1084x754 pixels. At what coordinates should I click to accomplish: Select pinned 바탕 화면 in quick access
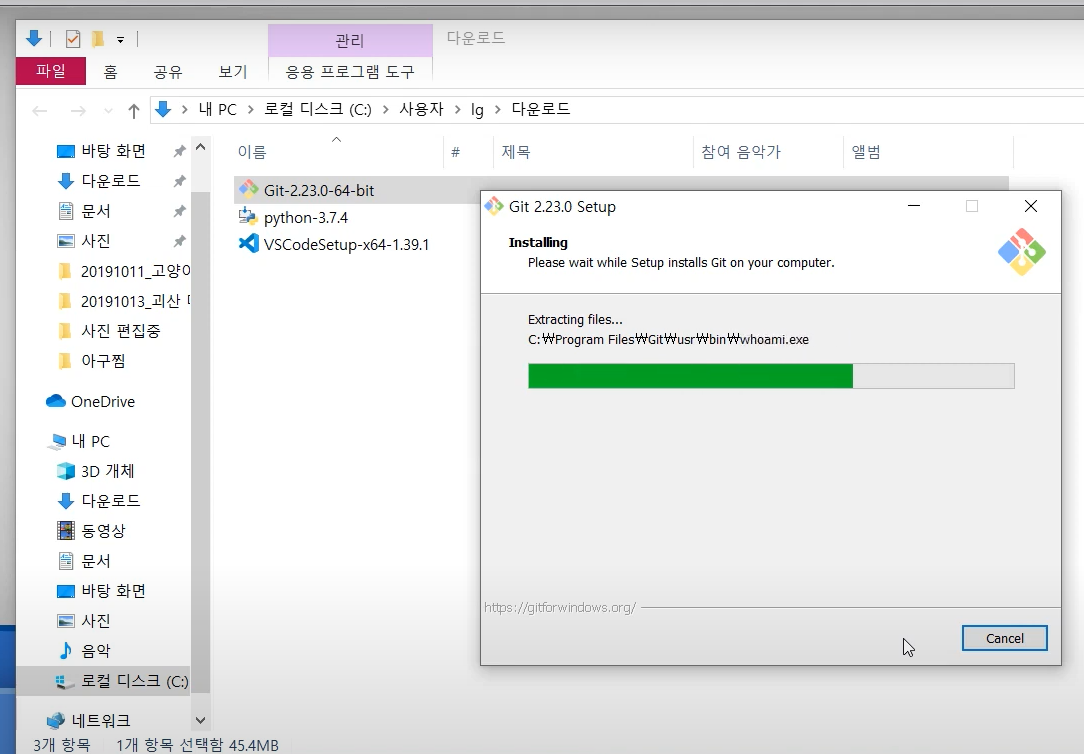113,151
